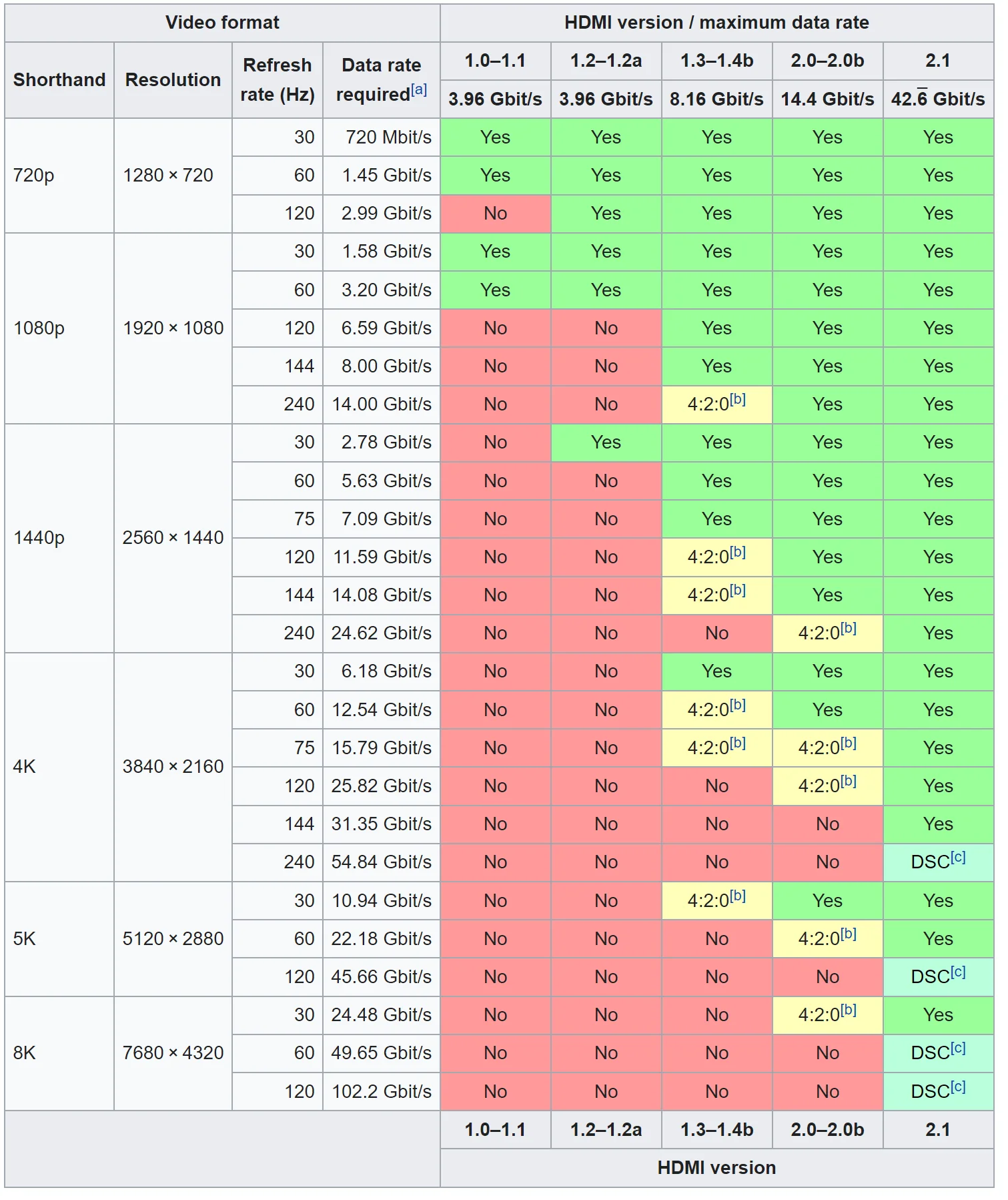
Task: Click the bottom HDMI version footer label
Action: tap(716, 1167)
